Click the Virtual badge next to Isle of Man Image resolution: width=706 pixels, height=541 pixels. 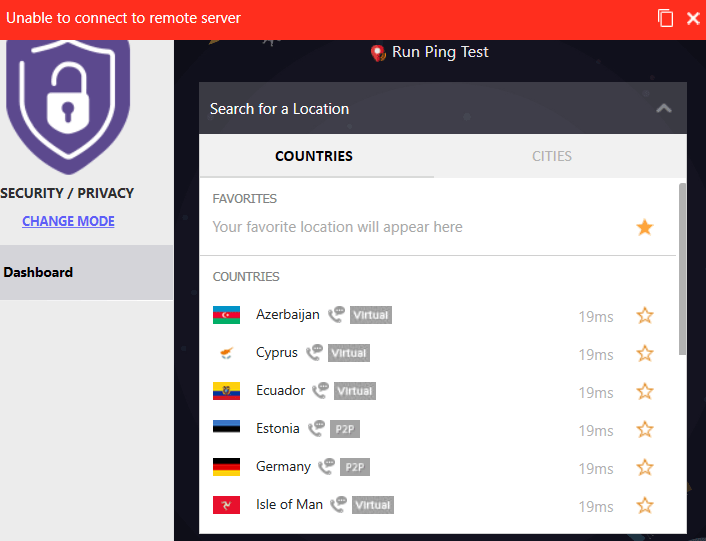click(x=373, y=505)
